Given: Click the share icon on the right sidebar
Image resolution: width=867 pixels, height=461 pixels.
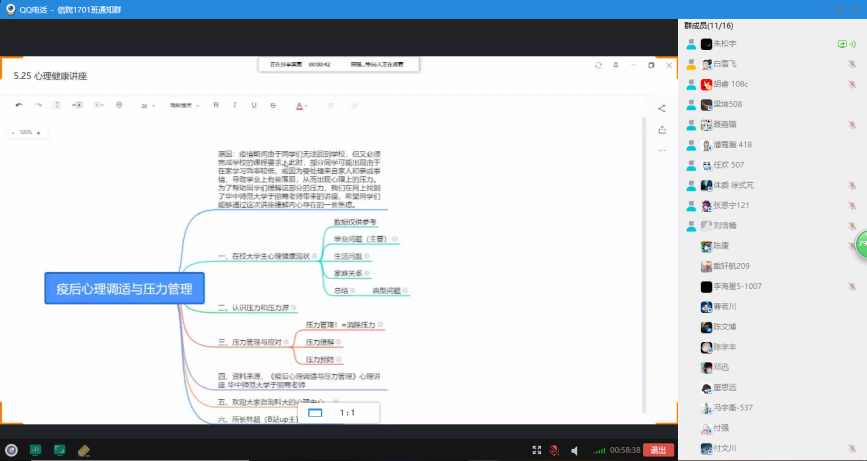Looking at the screenshot, I should tap(661, 108).
